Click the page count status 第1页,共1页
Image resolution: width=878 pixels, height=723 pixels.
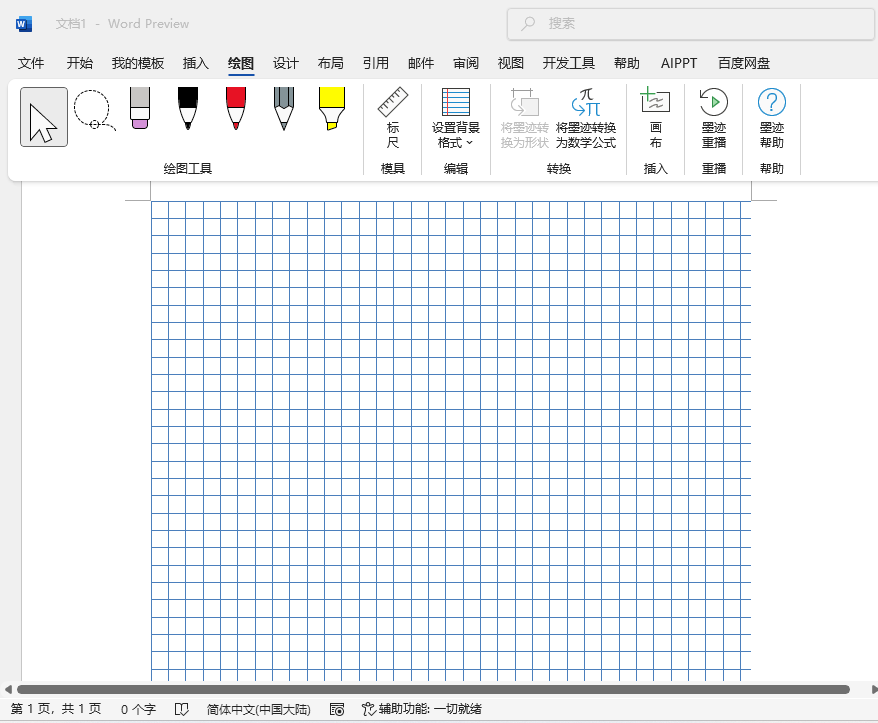coord(56,709)
